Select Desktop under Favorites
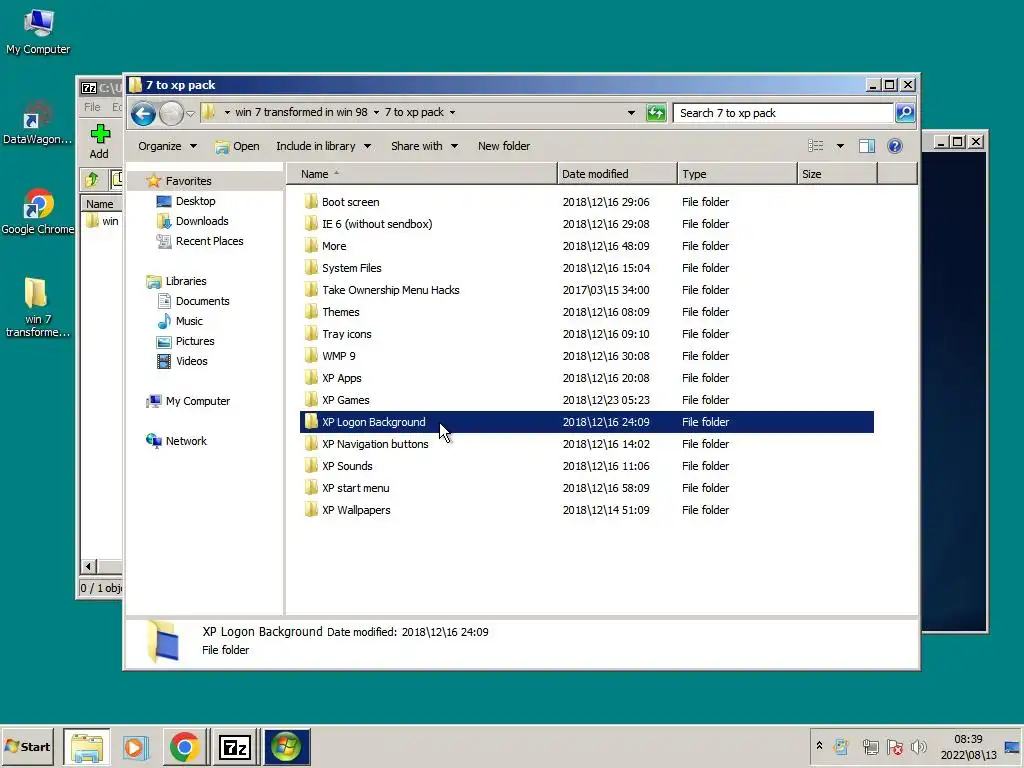 [195, 201]
